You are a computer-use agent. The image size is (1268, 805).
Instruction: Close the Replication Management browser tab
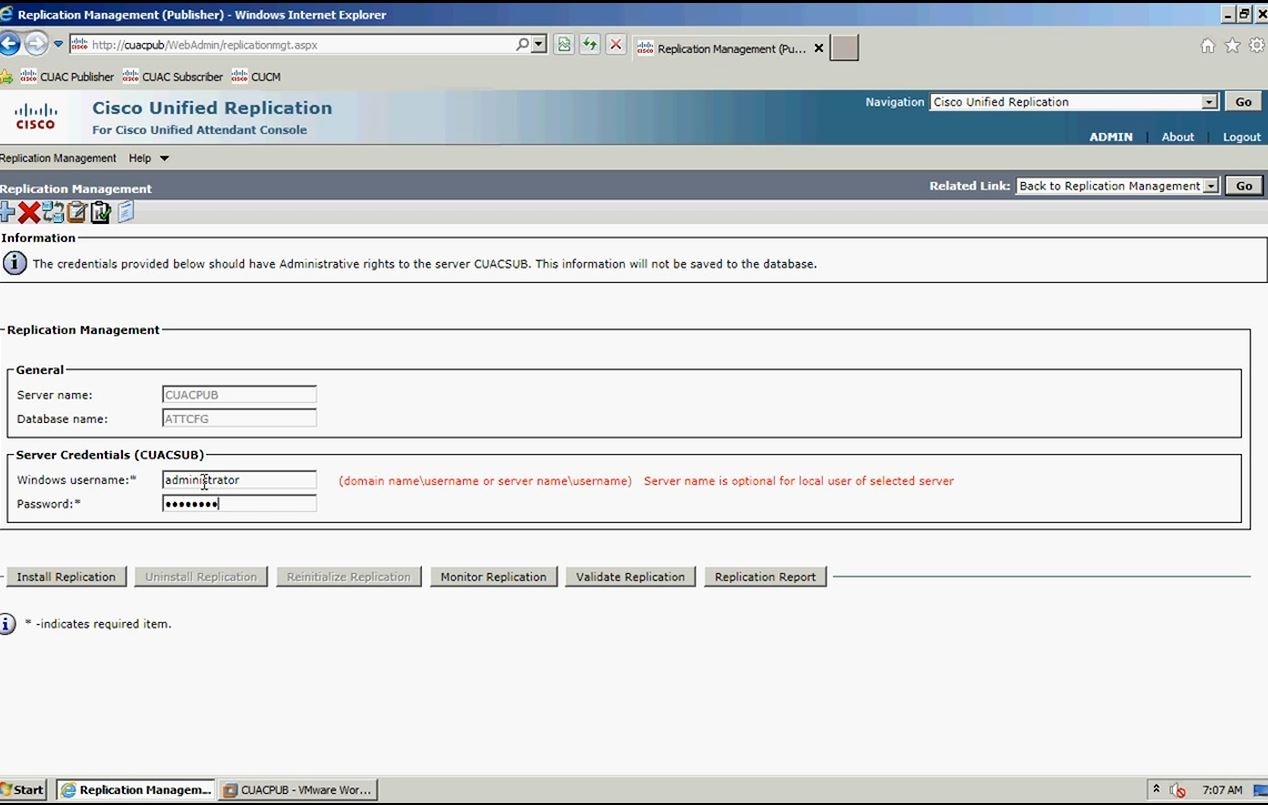click(x=819, y=48)
